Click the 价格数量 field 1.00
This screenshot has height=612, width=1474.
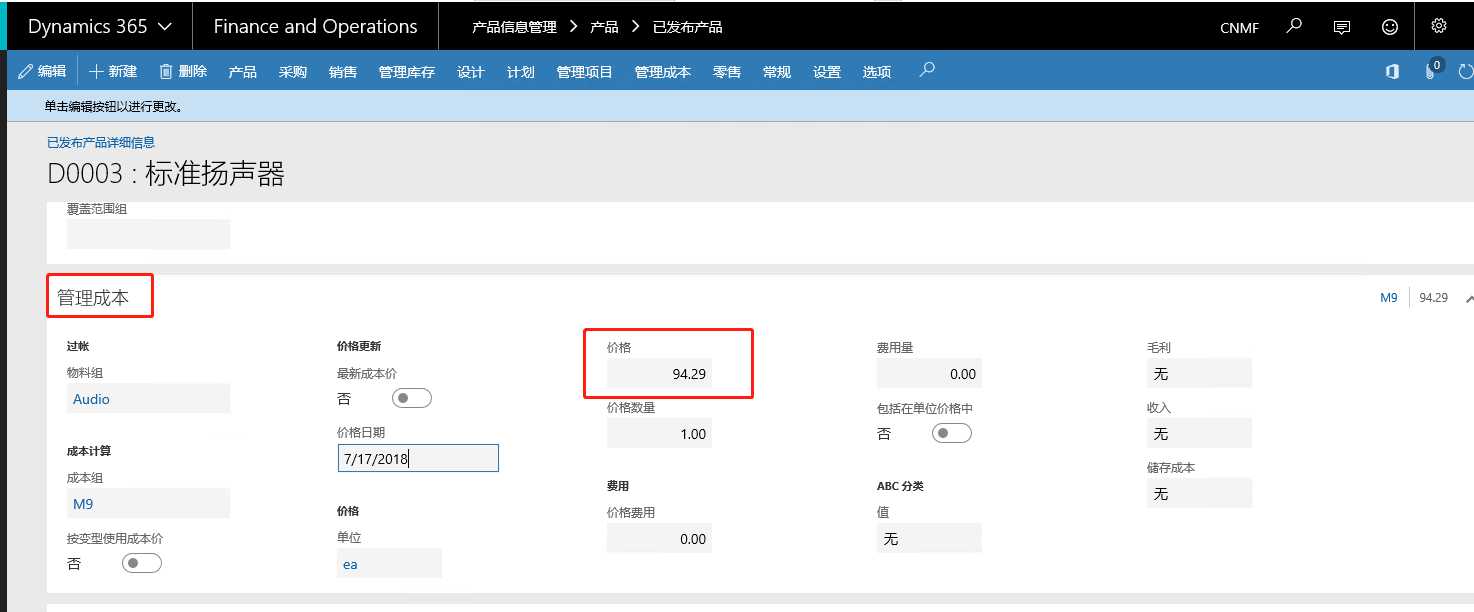[659, 434]
